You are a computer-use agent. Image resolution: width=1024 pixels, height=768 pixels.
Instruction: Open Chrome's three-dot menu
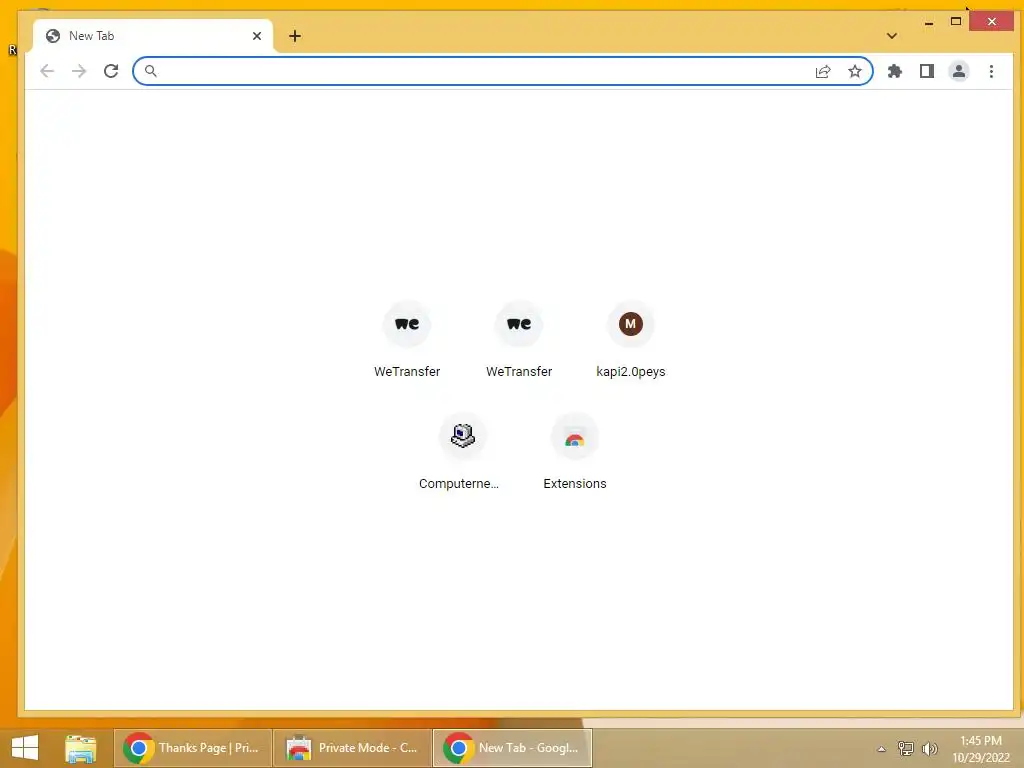(991, 71)
